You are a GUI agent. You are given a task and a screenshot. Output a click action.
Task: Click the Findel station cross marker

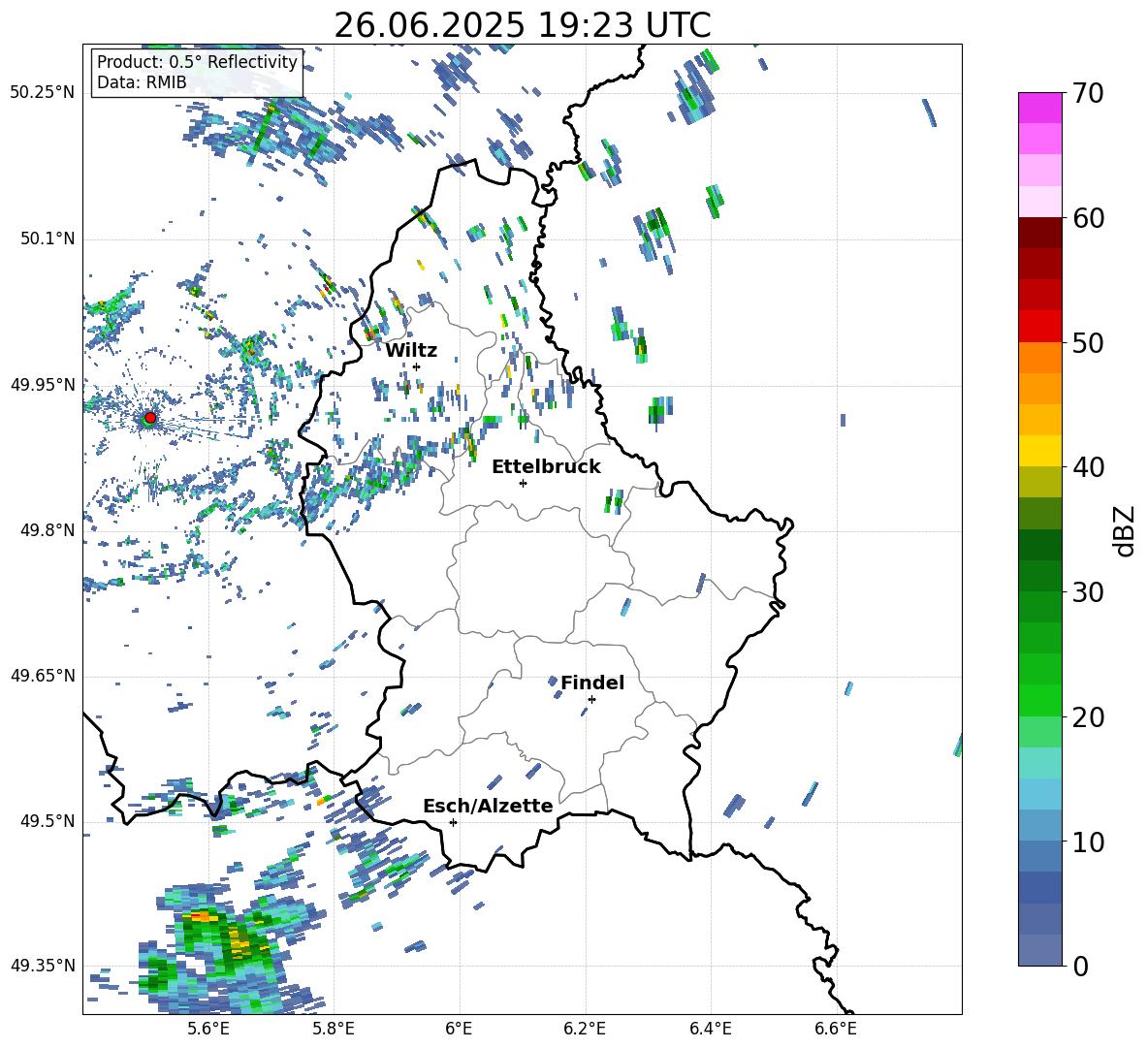591,700
